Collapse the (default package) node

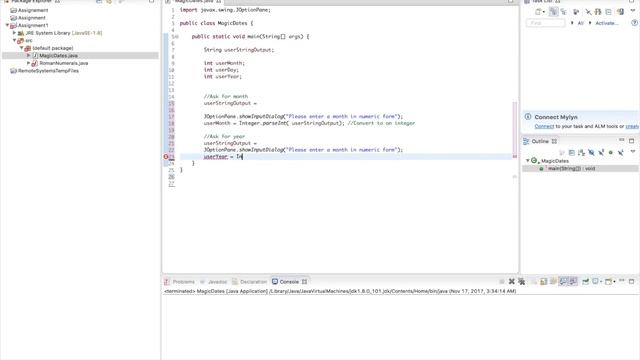click(22, 48)
